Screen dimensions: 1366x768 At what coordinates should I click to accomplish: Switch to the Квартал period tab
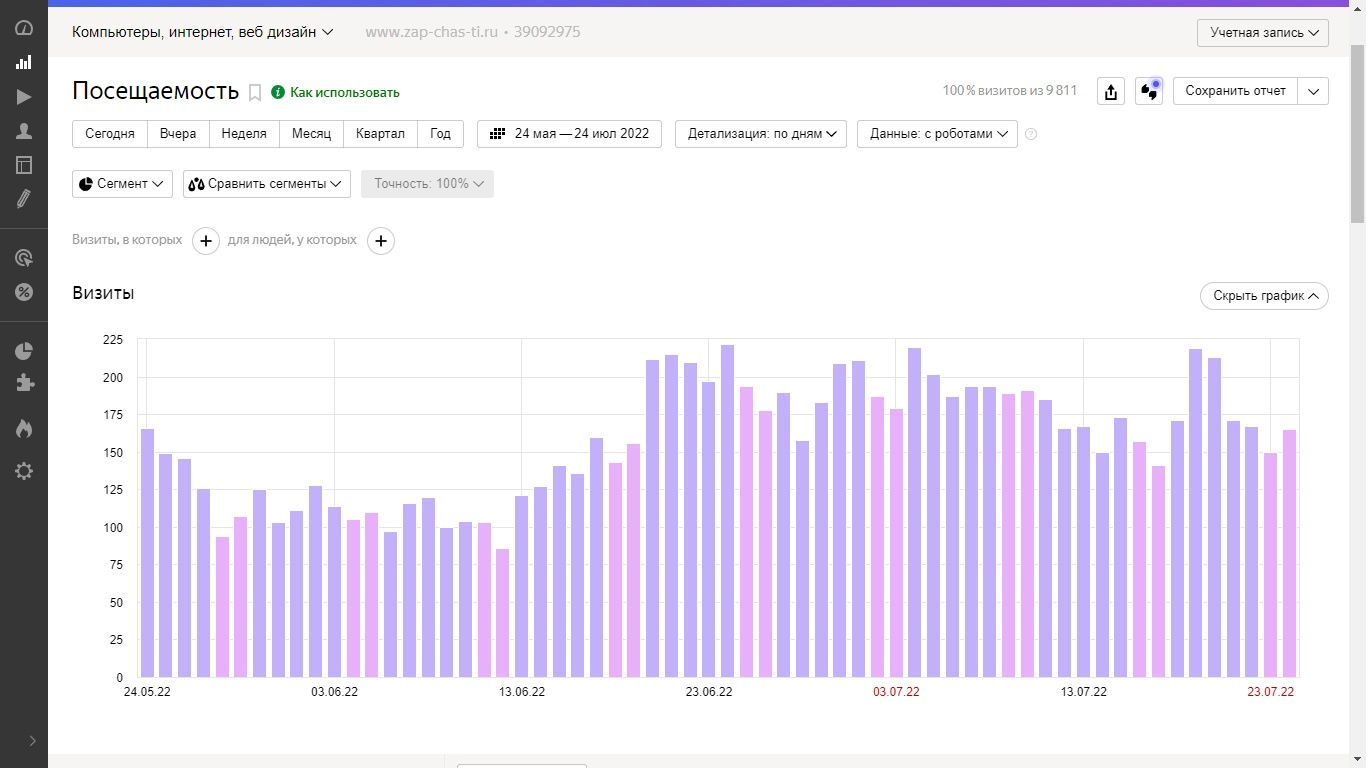380,134
